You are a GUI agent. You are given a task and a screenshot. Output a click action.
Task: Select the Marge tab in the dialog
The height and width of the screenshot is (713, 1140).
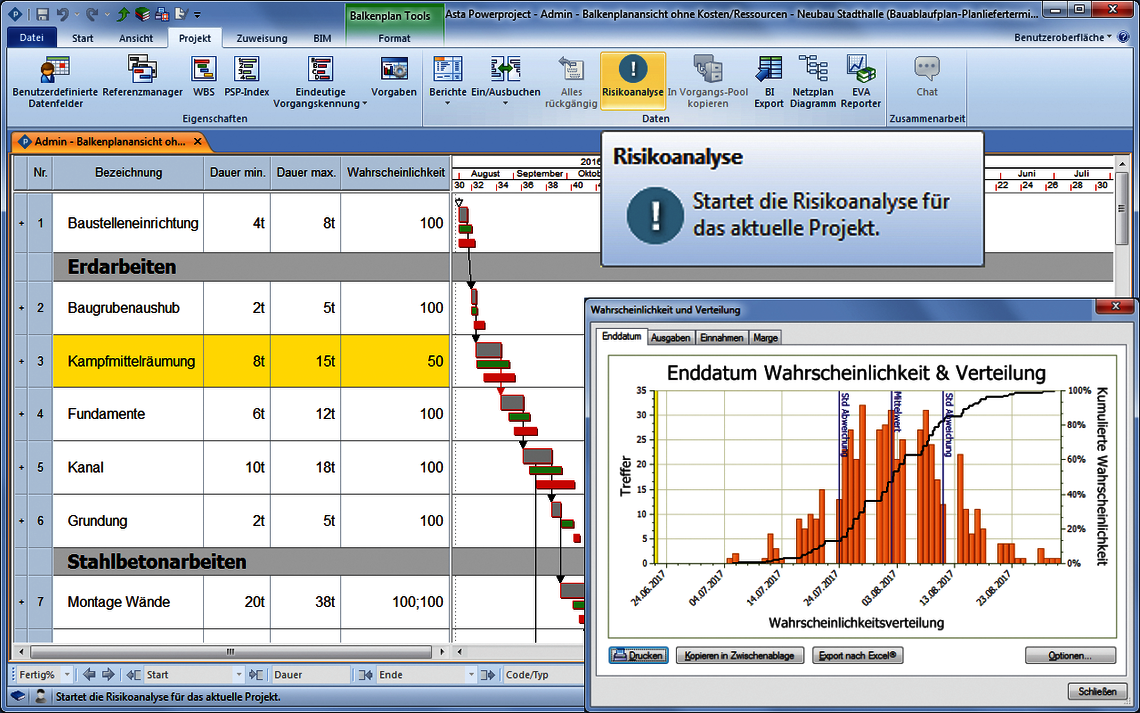click(766, 337)
